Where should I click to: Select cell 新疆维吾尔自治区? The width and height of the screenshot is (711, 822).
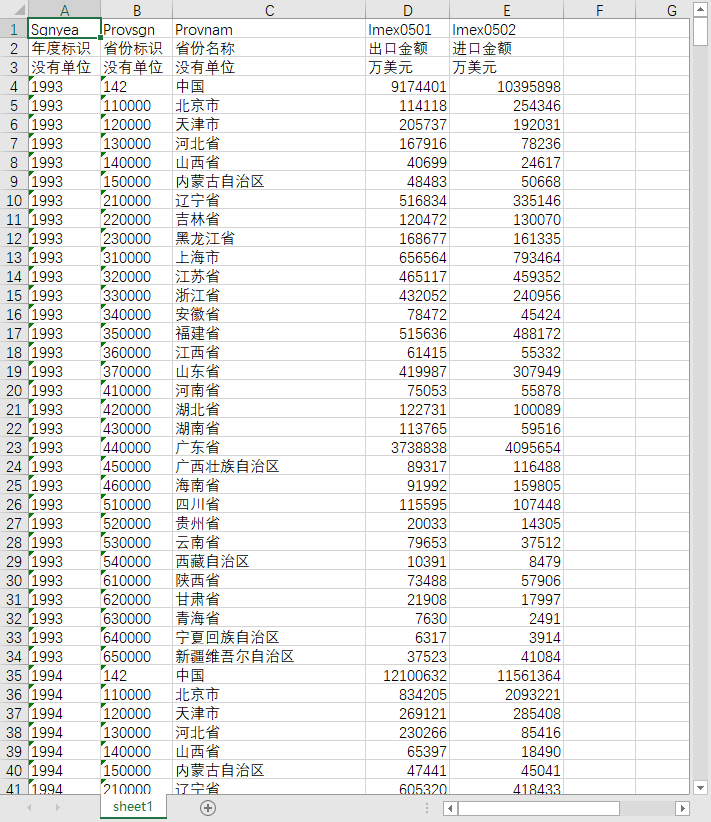(269, 656)
